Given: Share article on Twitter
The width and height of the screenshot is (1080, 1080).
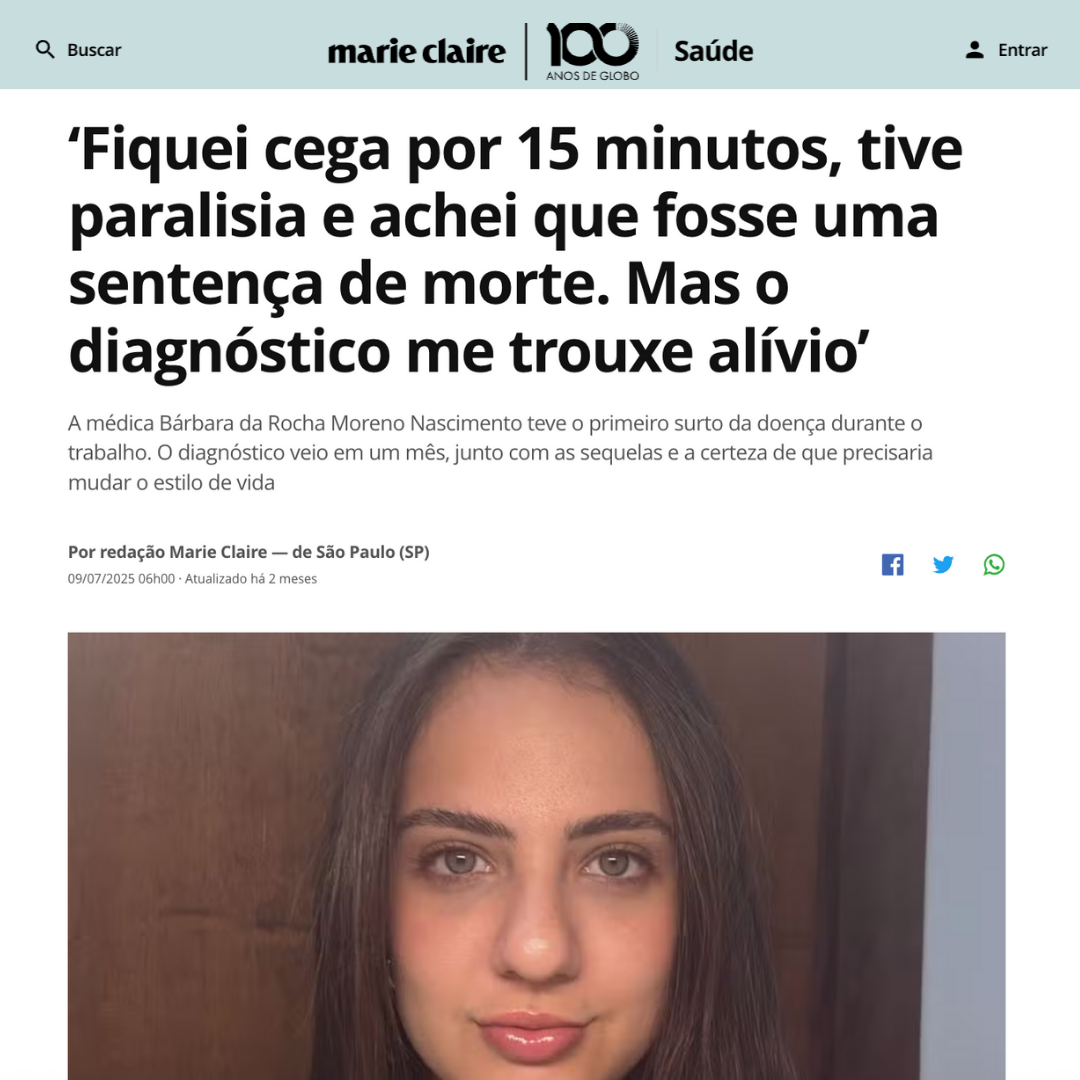Looking at the screenshot, I should click(943, 565).
